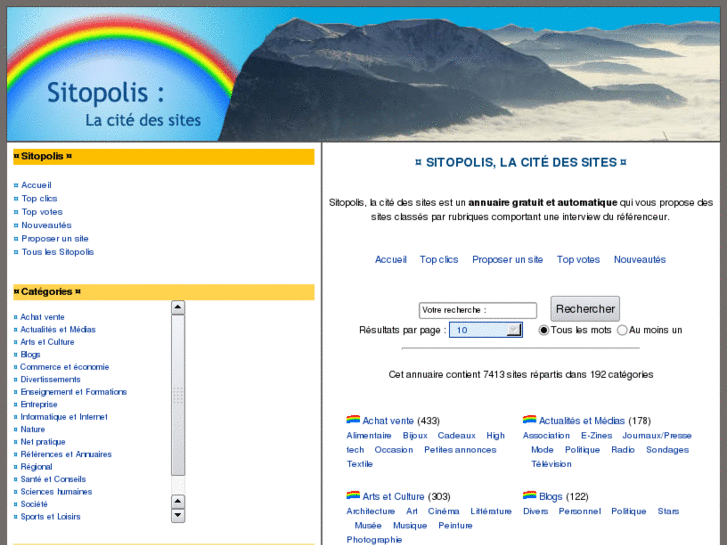
Task: Open 'Informatique et Internet' sidebar category
Action: tap(64, 417)
